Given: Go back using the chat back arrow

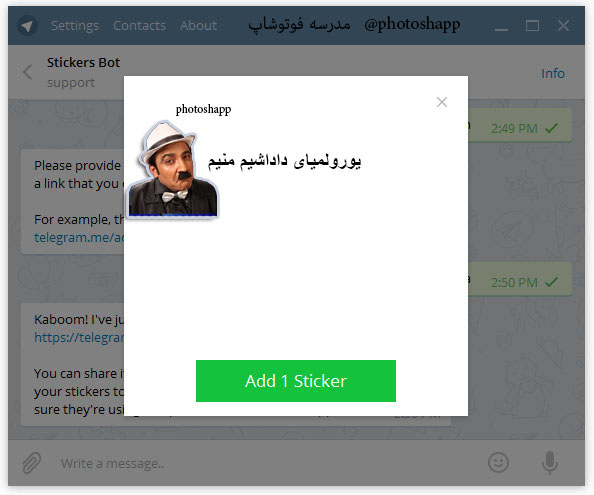Looking at the screenshot, I should (27, 72).
